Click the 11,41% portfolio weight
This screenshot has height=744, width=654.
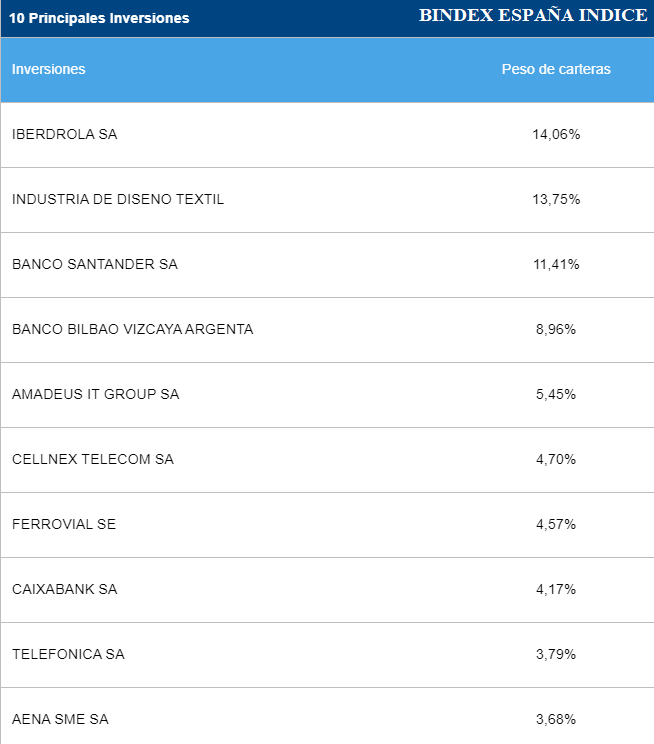tap(556, 264)
